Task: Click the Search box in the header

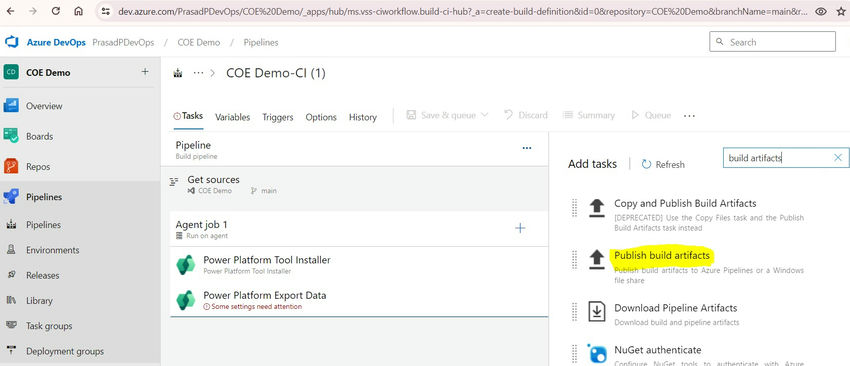Action: 772,42
